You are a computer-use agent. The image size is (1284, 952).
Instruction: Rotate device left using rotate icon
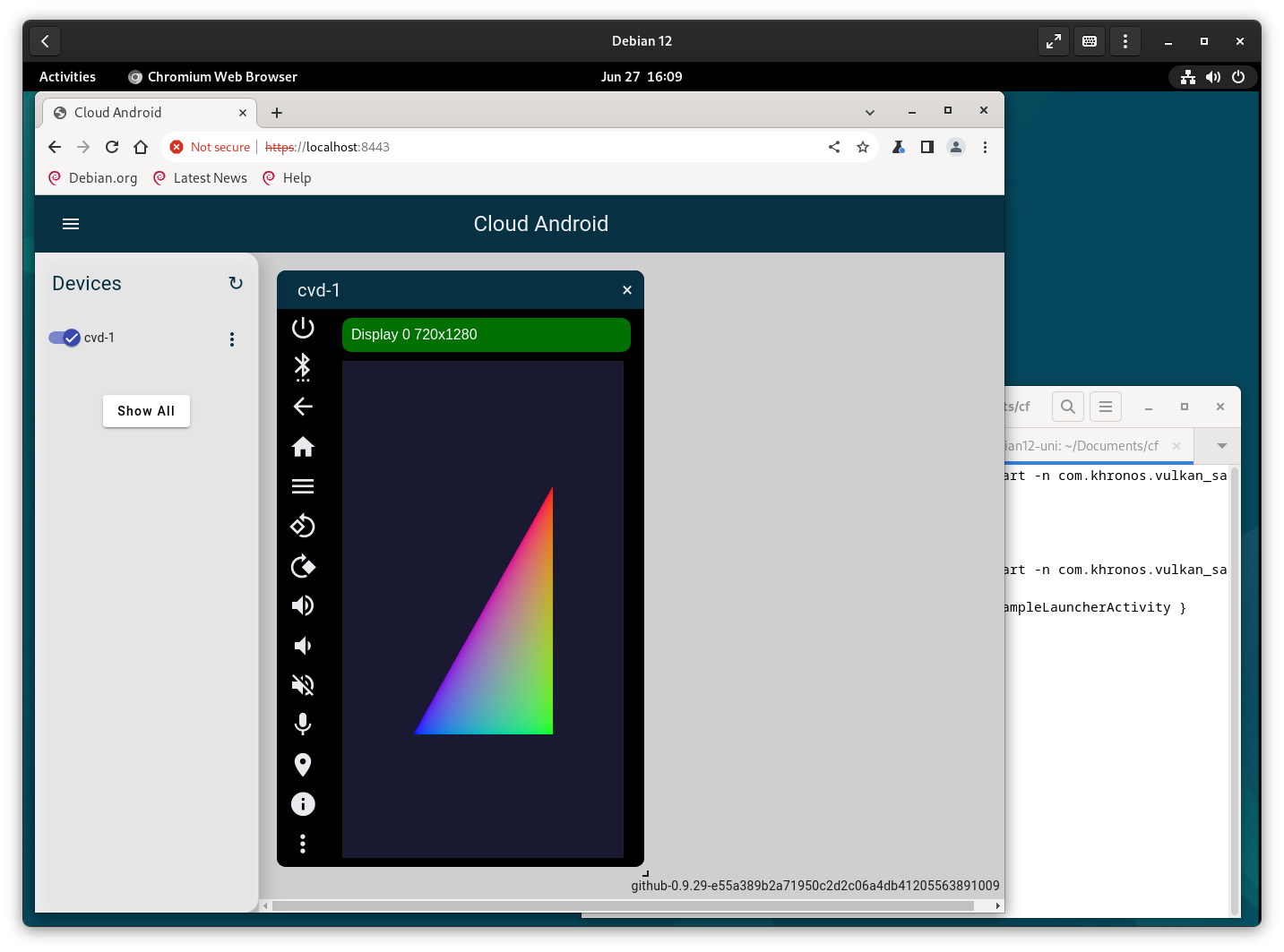click(x=303, y=526)
